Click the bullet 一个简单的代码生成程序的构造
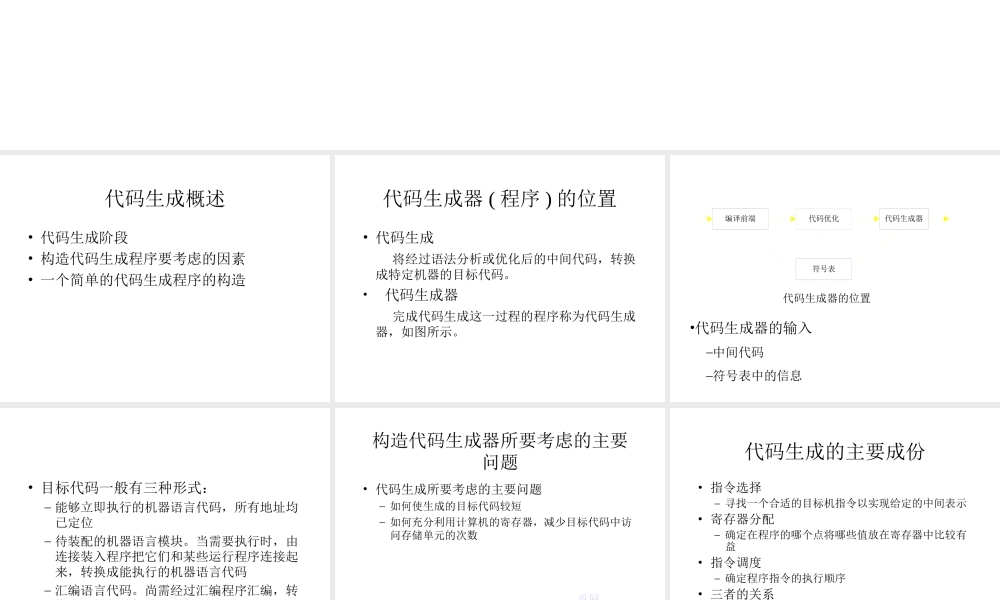This screenshot has height=600, width=1000. tap(143, 280)
